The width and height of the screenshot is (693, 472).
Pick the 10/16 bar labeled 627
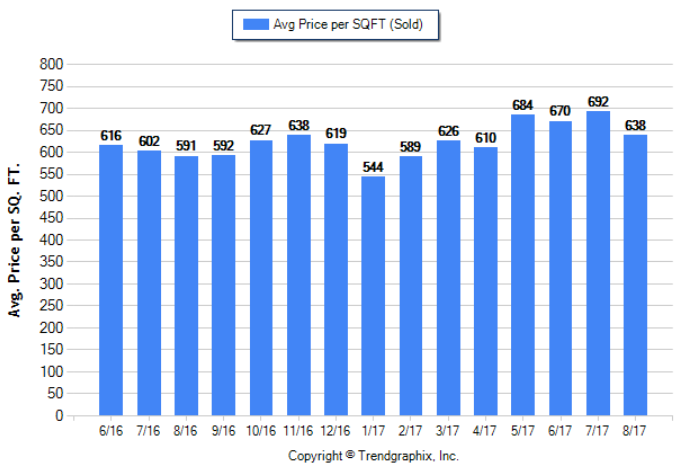(x=261, y=277)
